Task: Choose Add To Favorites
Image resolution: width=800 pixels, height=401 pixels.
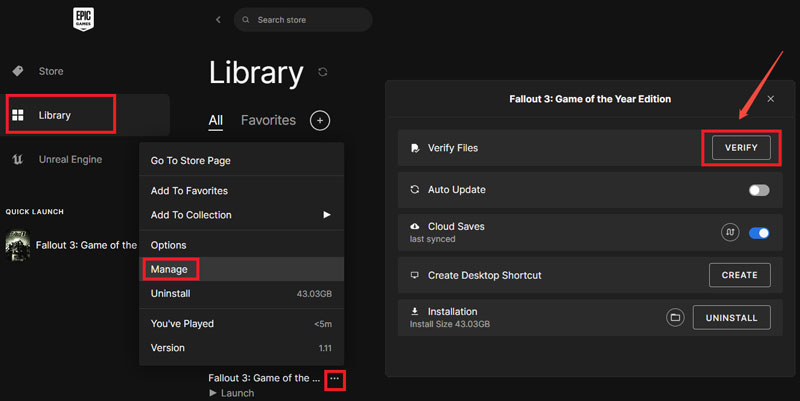Action: pyautogui.click(x=241, y=191)
